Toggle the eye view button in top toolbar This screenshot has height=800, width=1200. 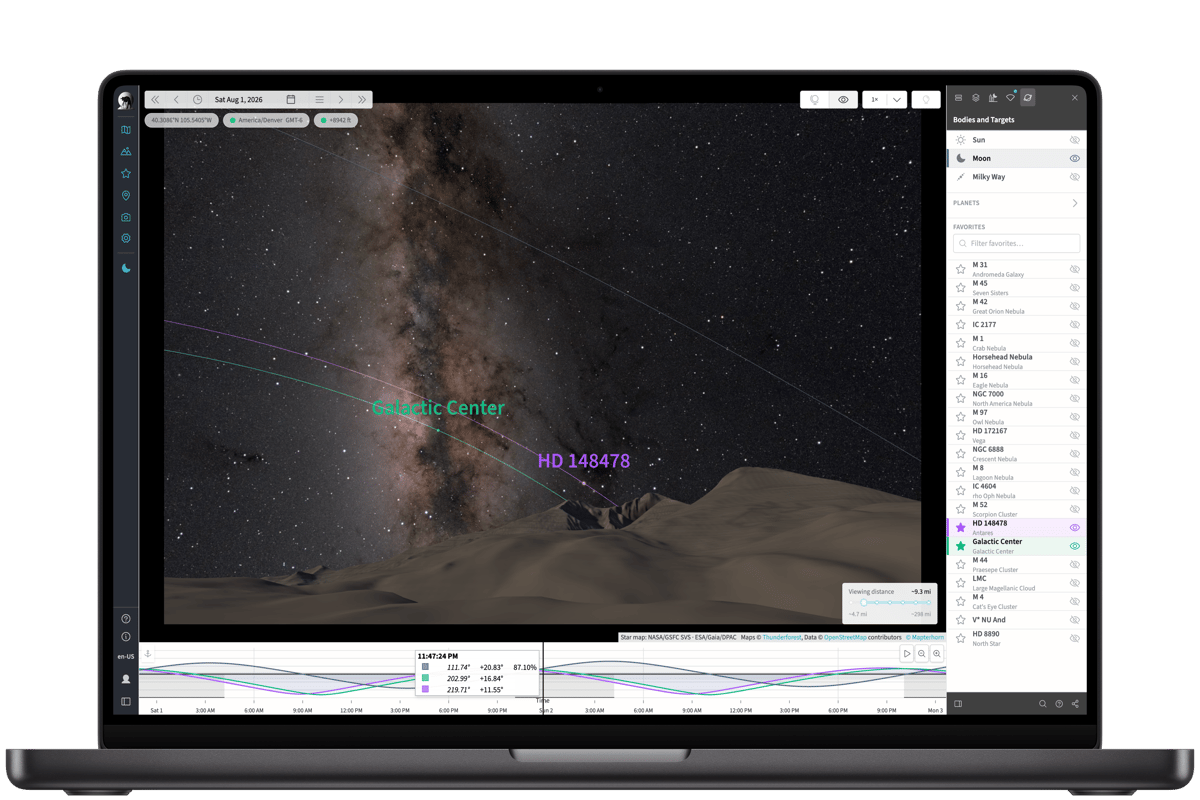click(x=843, y=100)
